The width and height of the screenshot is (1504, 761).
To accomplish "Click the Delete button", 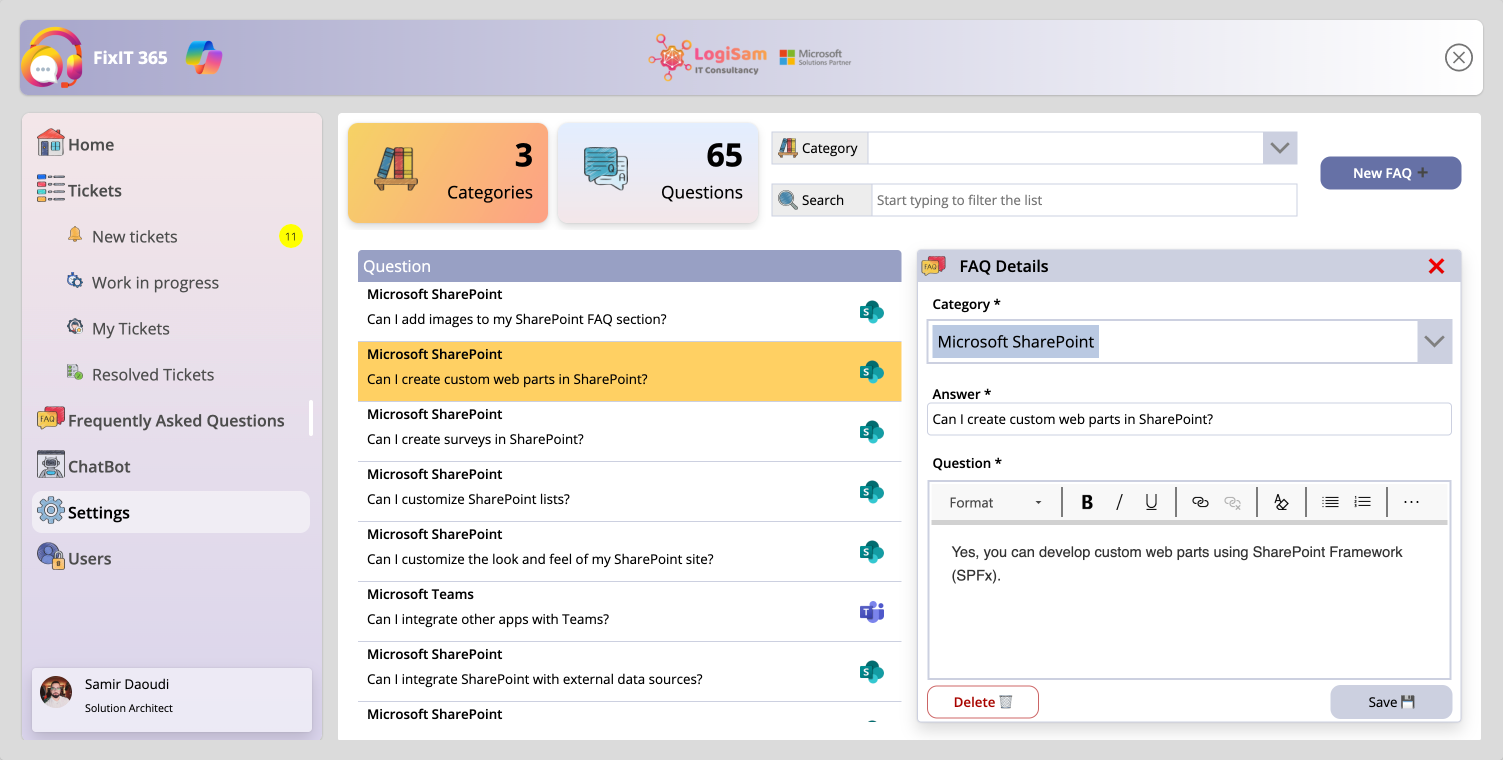I will point(983,702).
